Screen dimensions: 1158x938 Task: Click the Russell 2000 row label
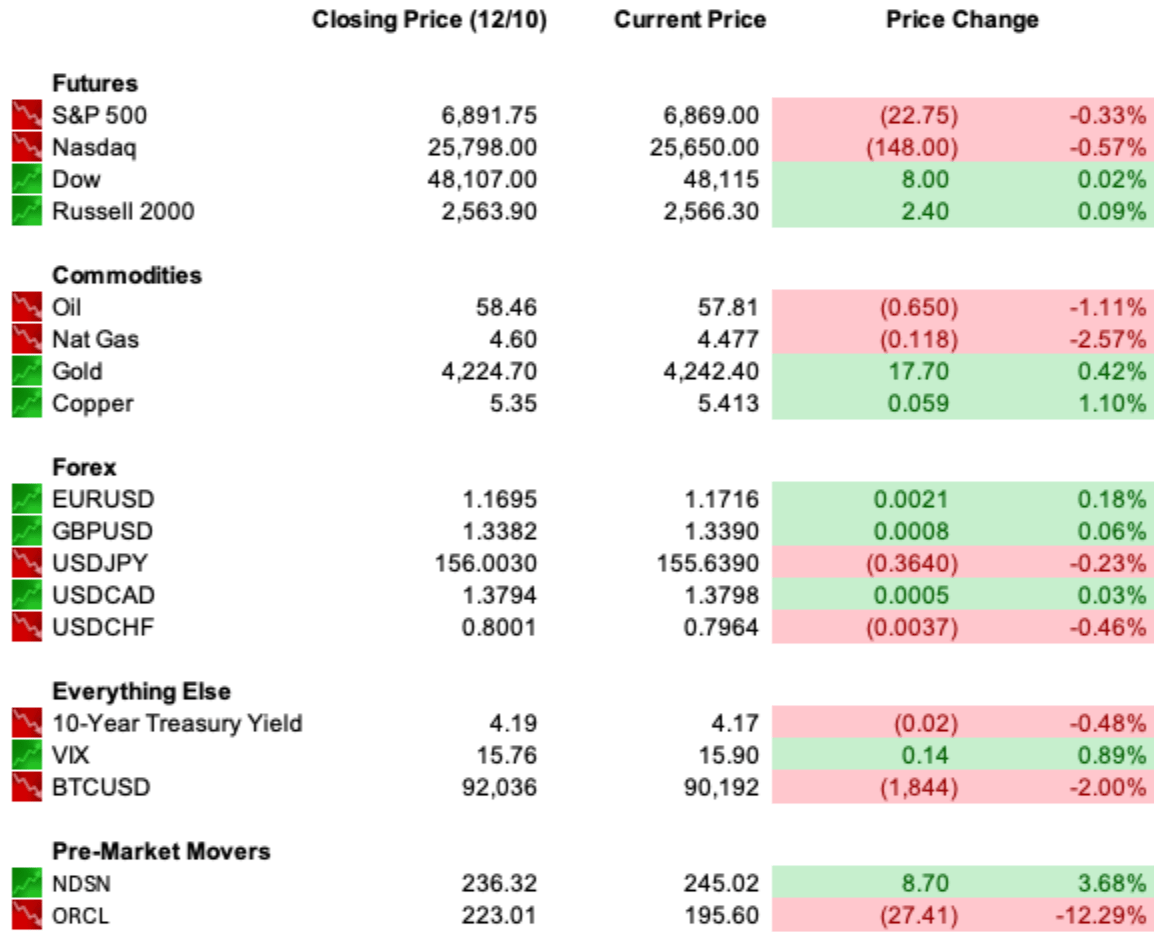pos(123,211)
